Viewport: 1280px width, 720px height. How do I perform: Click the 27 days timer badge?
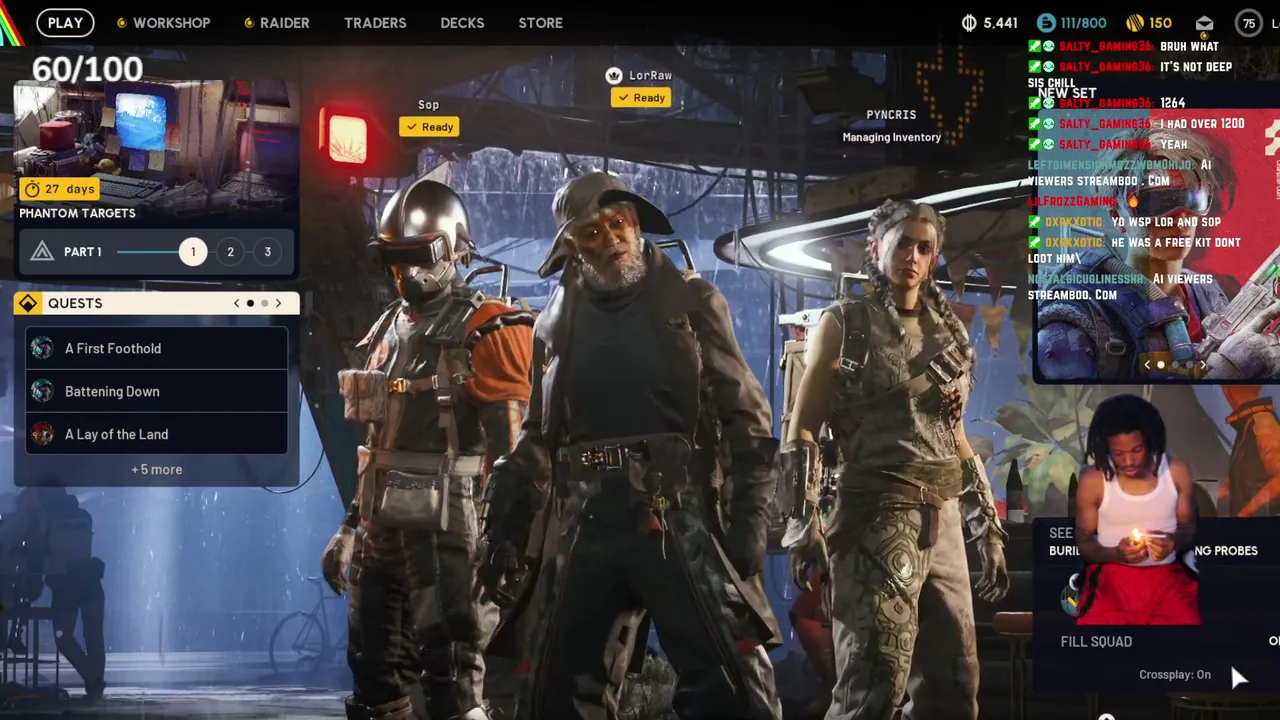point(60,189)
